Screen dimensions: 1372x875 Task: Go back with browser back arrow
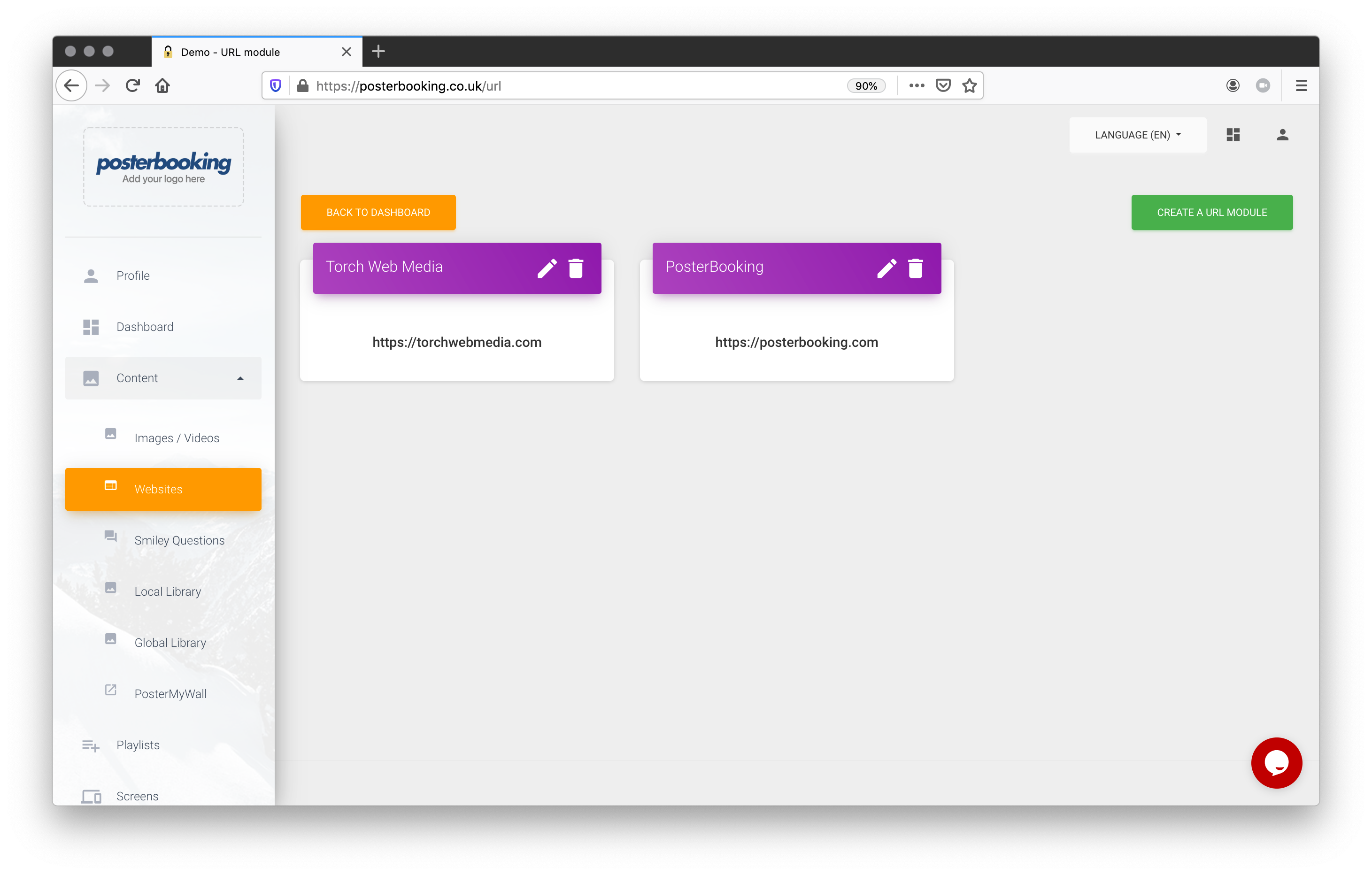pyautogui.click(x=71, y=85)
